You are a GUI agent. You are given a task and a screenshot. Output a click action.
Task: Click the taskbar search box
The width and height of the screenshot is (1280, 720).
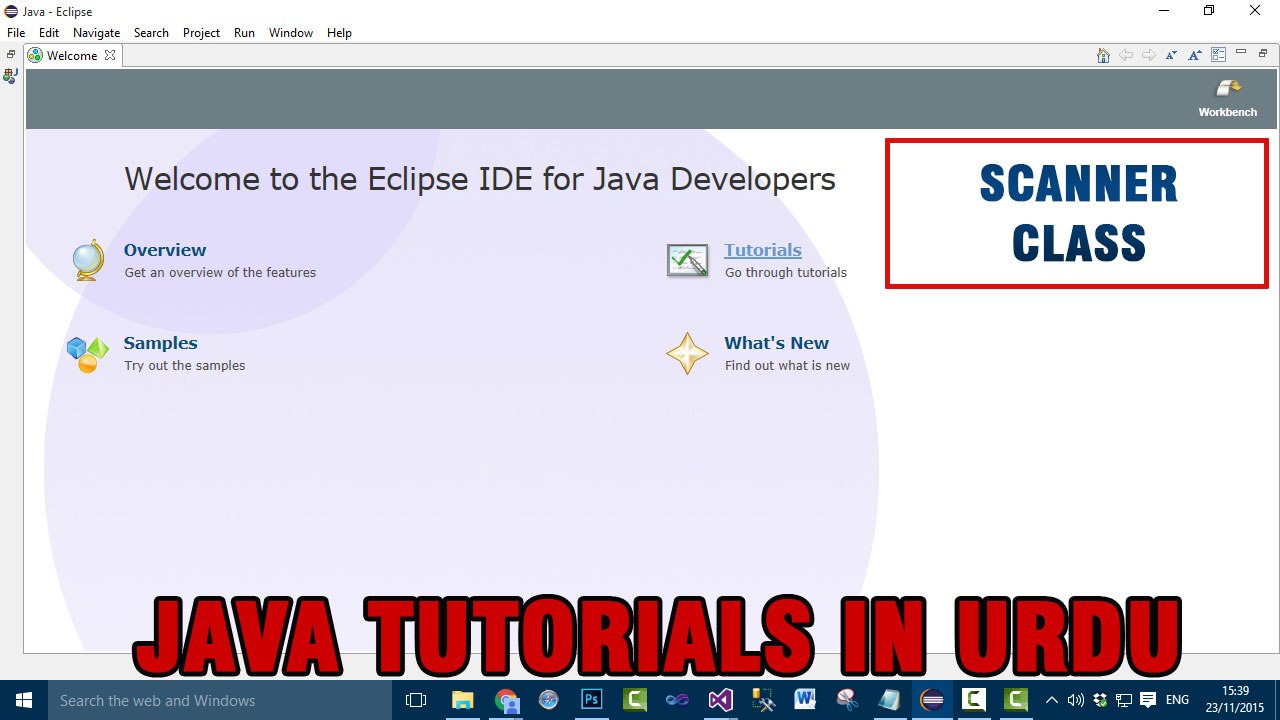point(218,700)
